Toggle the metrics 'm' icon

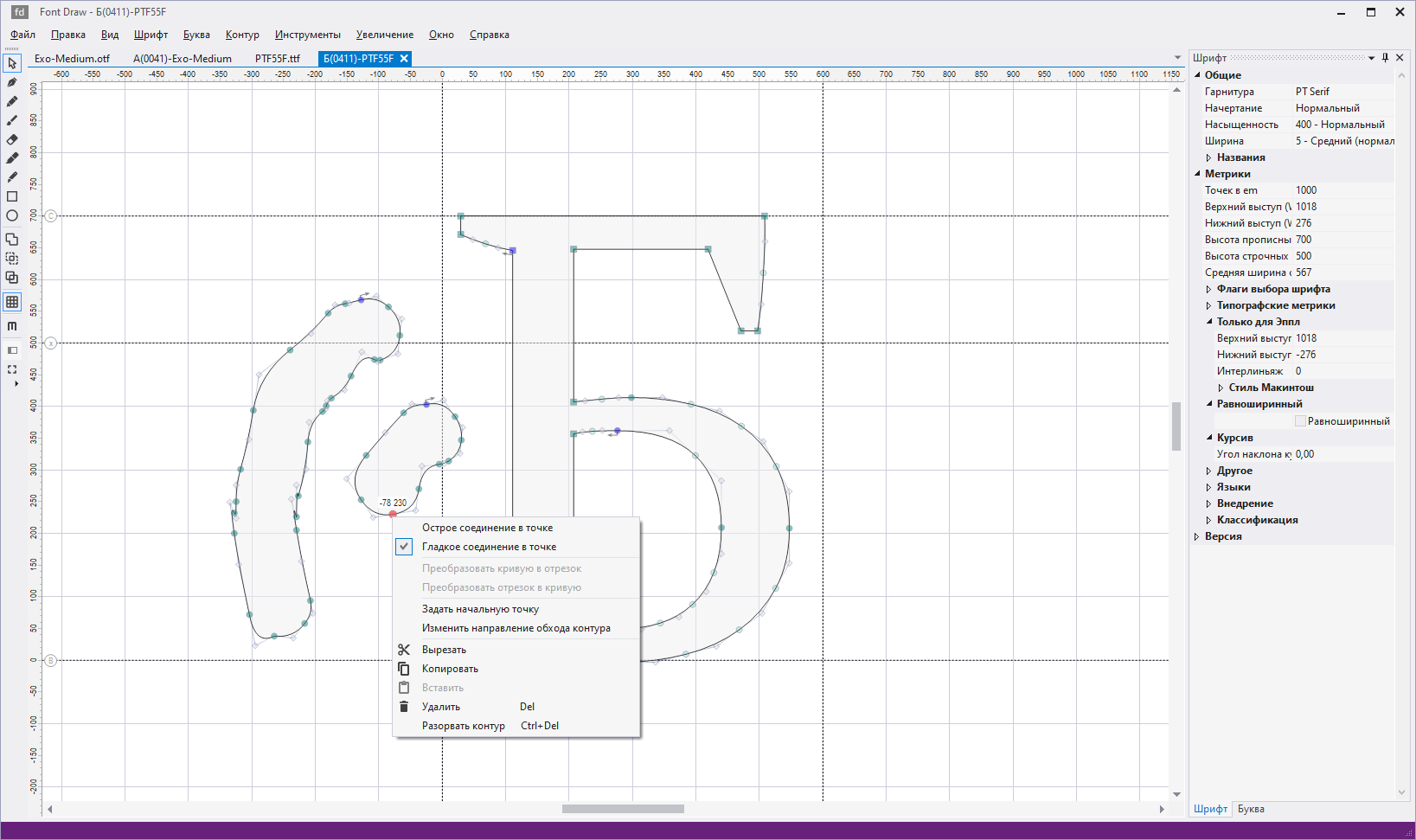[12, 326]
